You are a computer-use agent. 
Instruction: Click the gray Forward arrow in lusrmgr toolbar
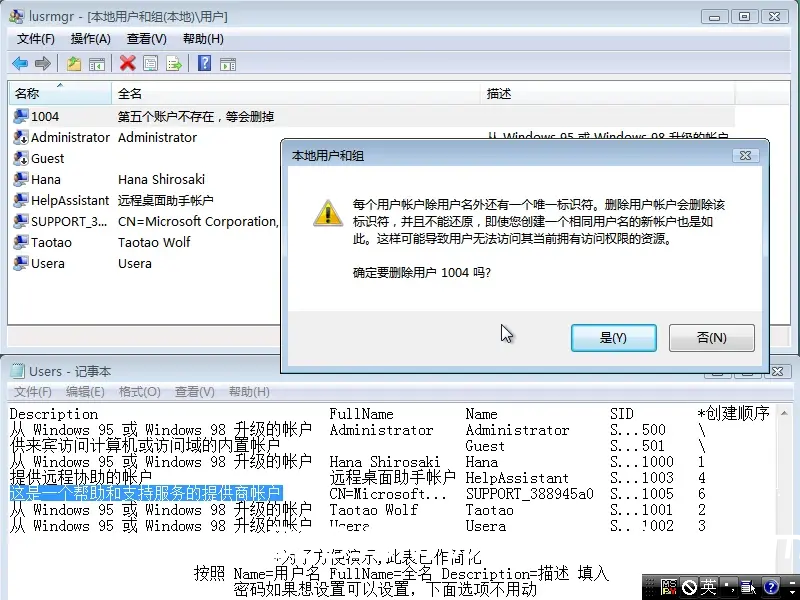point(43,64)
